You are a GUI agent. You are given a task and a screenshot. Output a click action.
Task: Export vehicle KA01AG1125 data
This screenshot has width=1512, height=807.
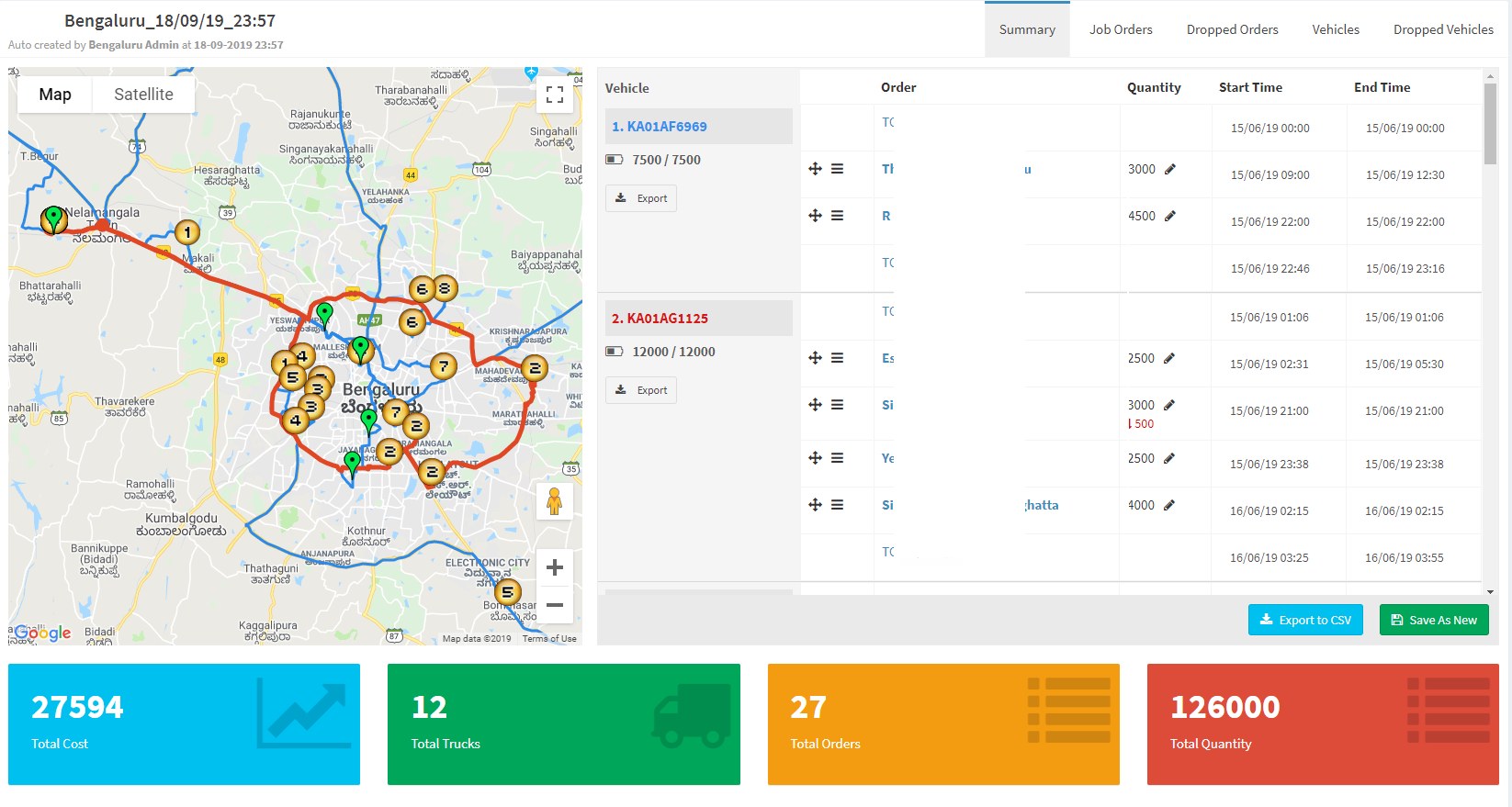[641, 390]
